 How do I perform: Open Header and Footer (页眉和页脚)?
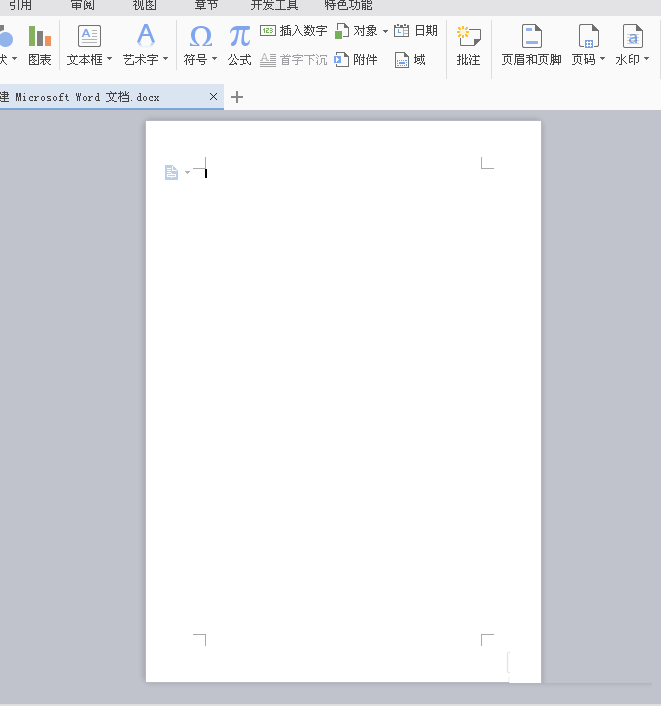tap(531, 37)
